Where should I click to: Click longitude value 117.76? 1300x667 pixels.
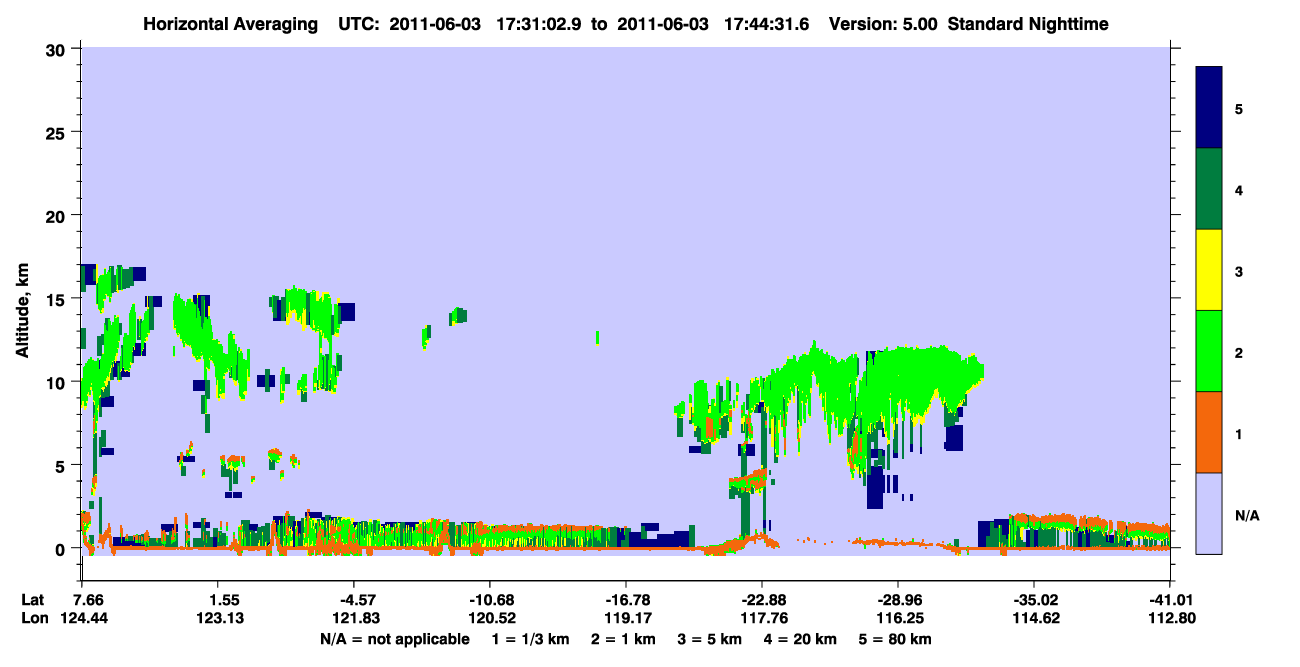(x=762, y=619)
